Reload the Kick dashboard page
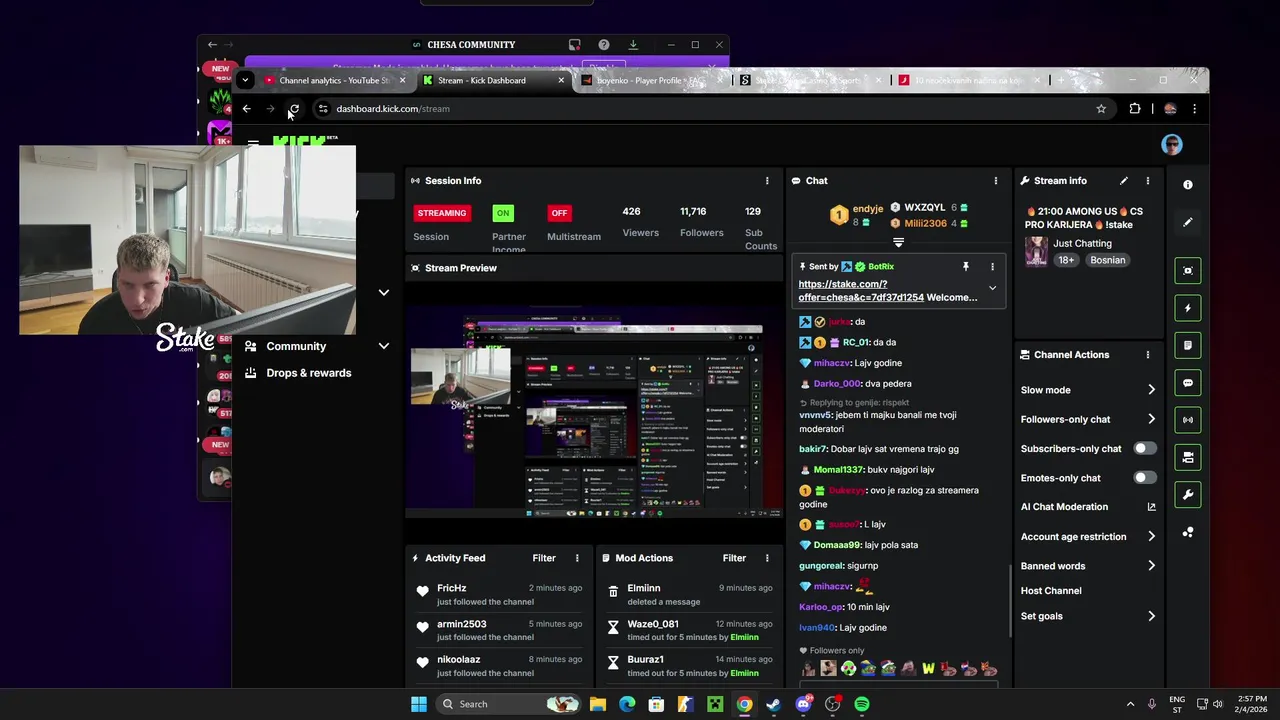 pos(294,109)
